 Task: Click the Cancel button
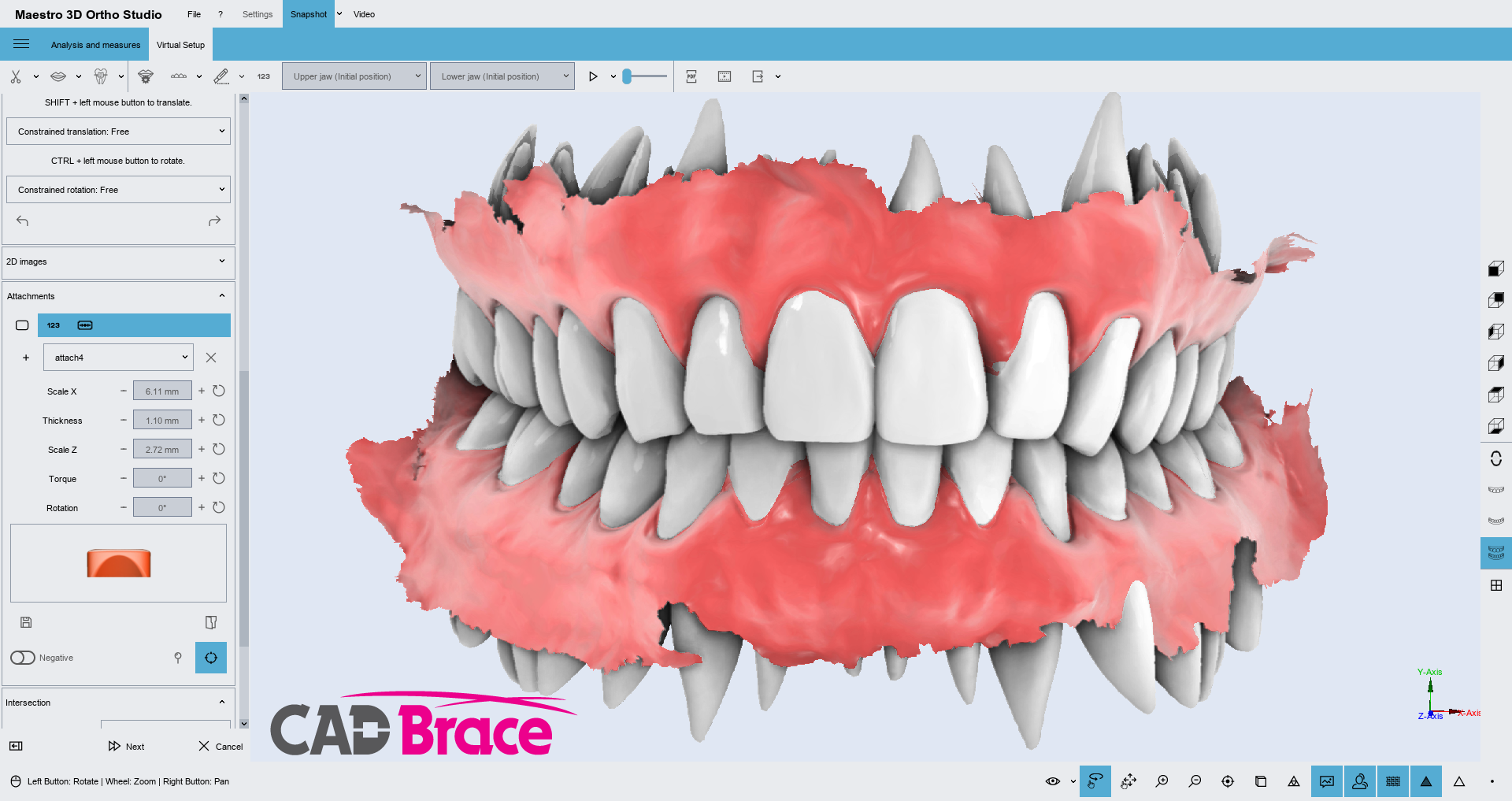[220, 746]
